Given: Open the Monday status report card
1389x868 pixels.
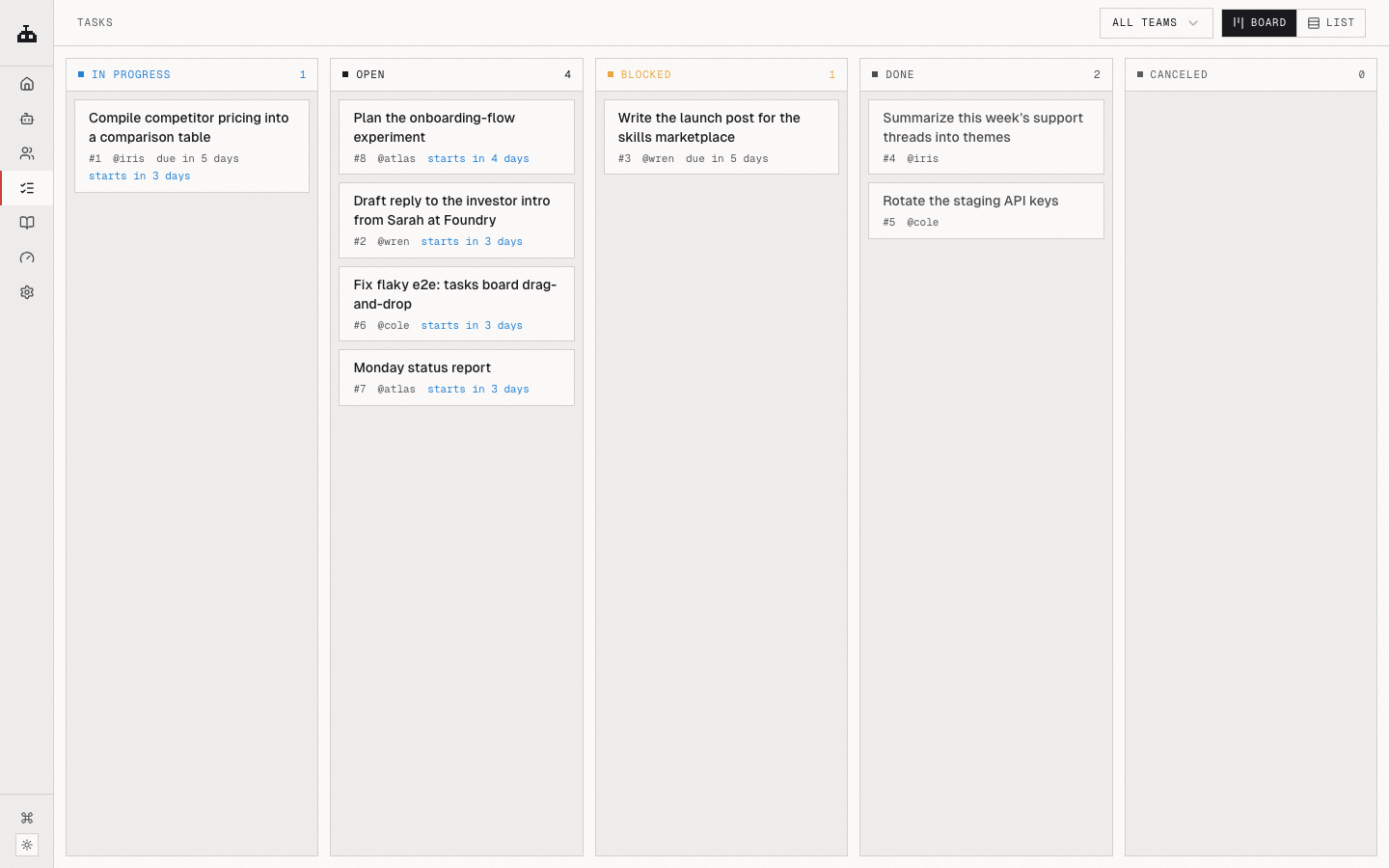Looking at the screenshot, I should click(x=456, y=378).
